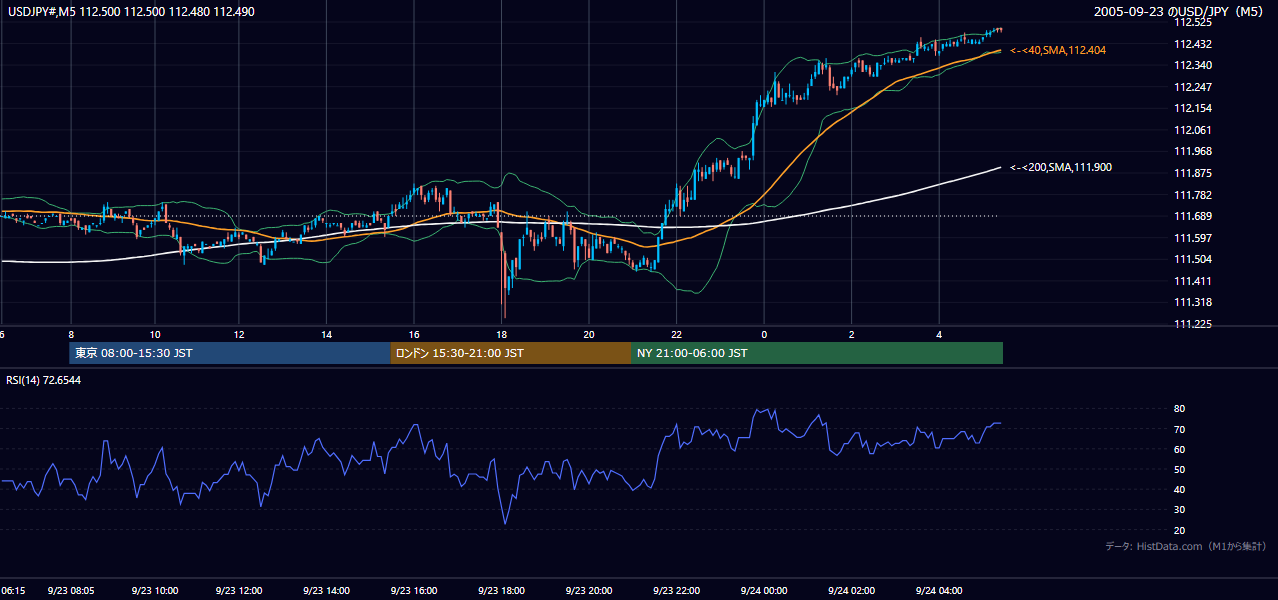Click the RSI scale value 40
1278x600 pixels.
tap(1180, 489)
